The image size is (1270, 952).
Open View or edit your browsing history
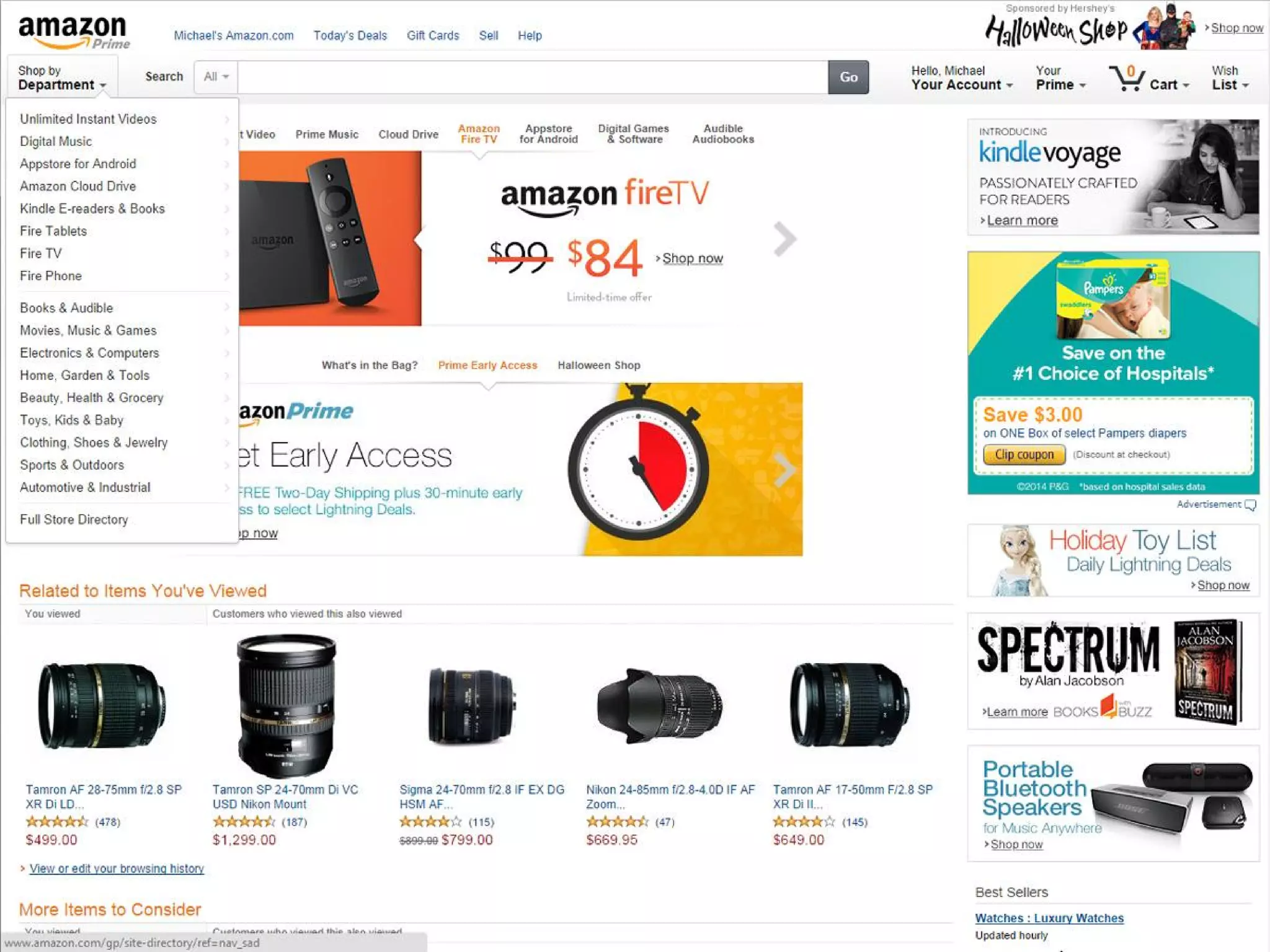coord(117,868)
